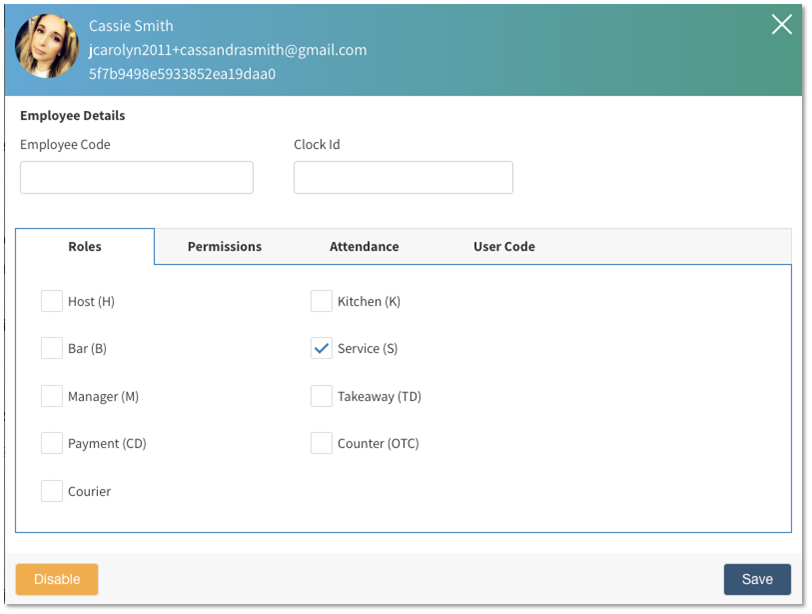Tick the Takeaway (TD) checkbox
This screenshot has height=614, width=812.
tap(321, 396)
